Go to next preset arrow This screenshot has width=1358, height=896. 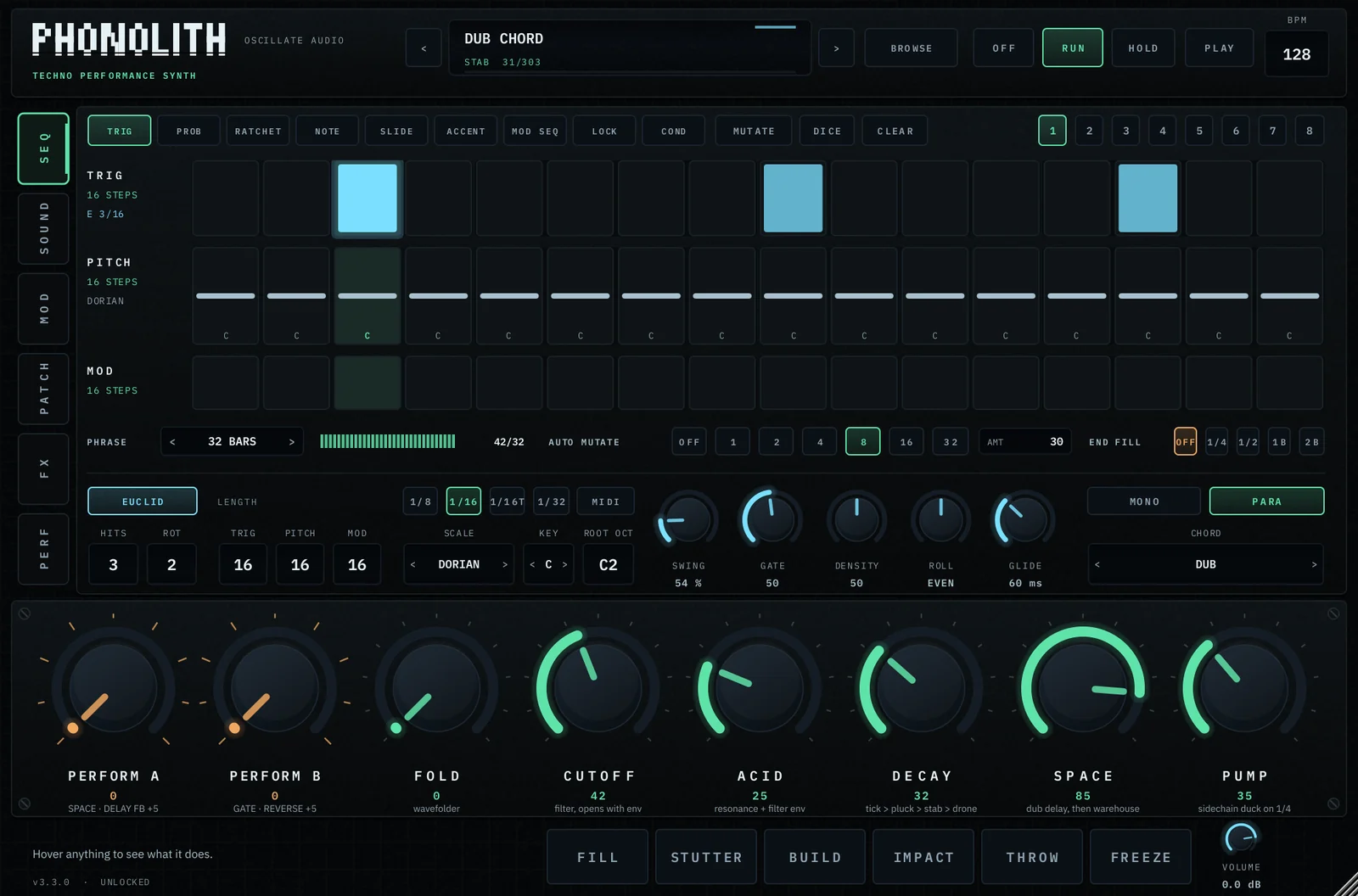click(836, 48)
